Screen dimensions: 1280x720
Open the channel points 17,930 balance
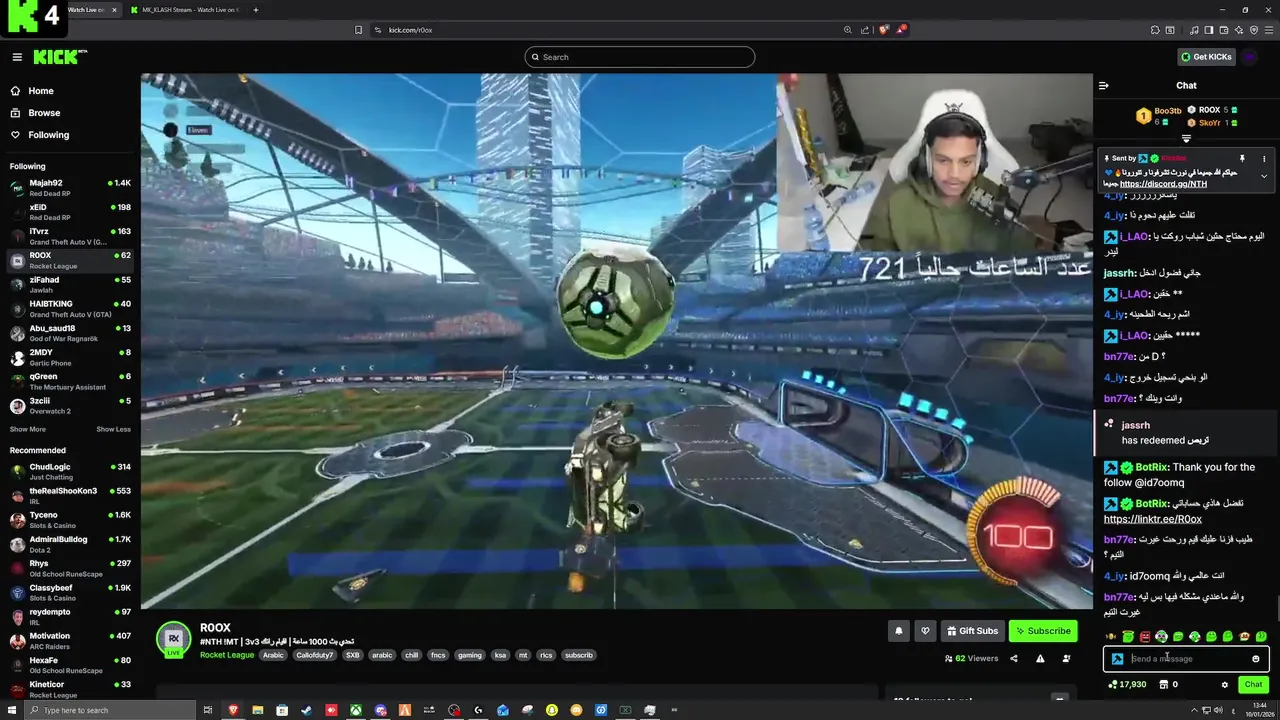(1127, 685)
